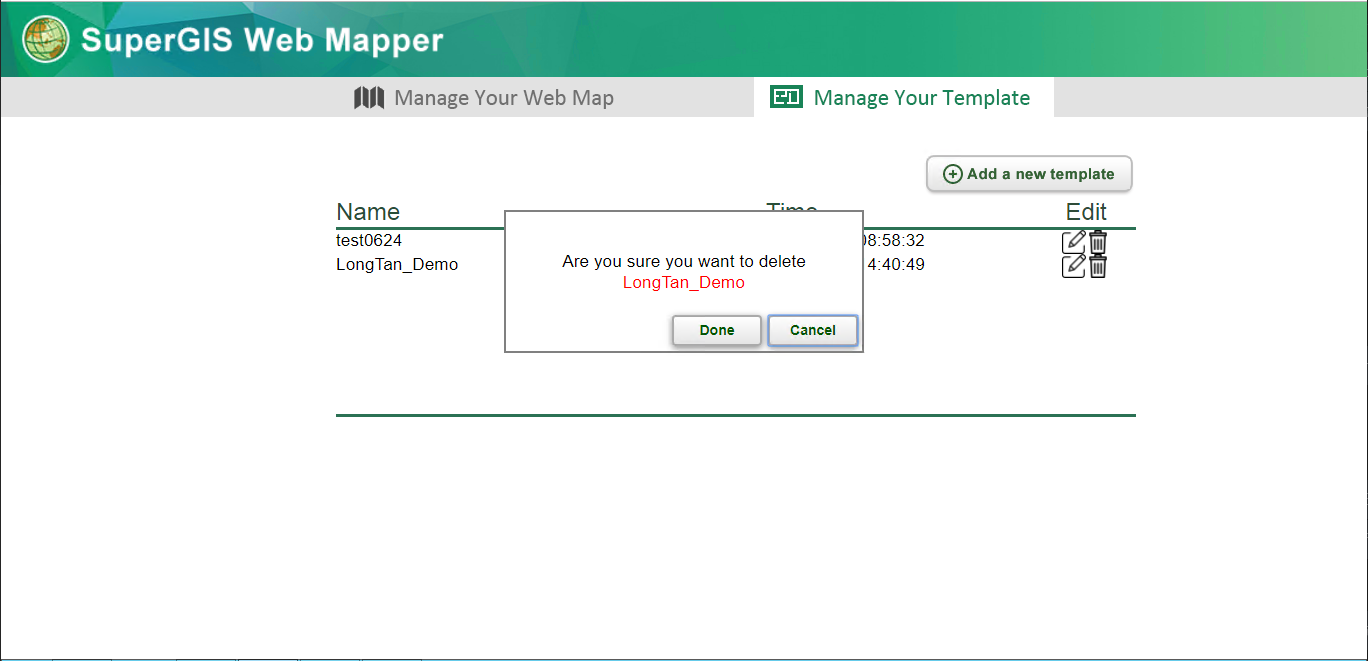
Task: Open the Manage Your Web Map tab
Action: pos(484,98)
